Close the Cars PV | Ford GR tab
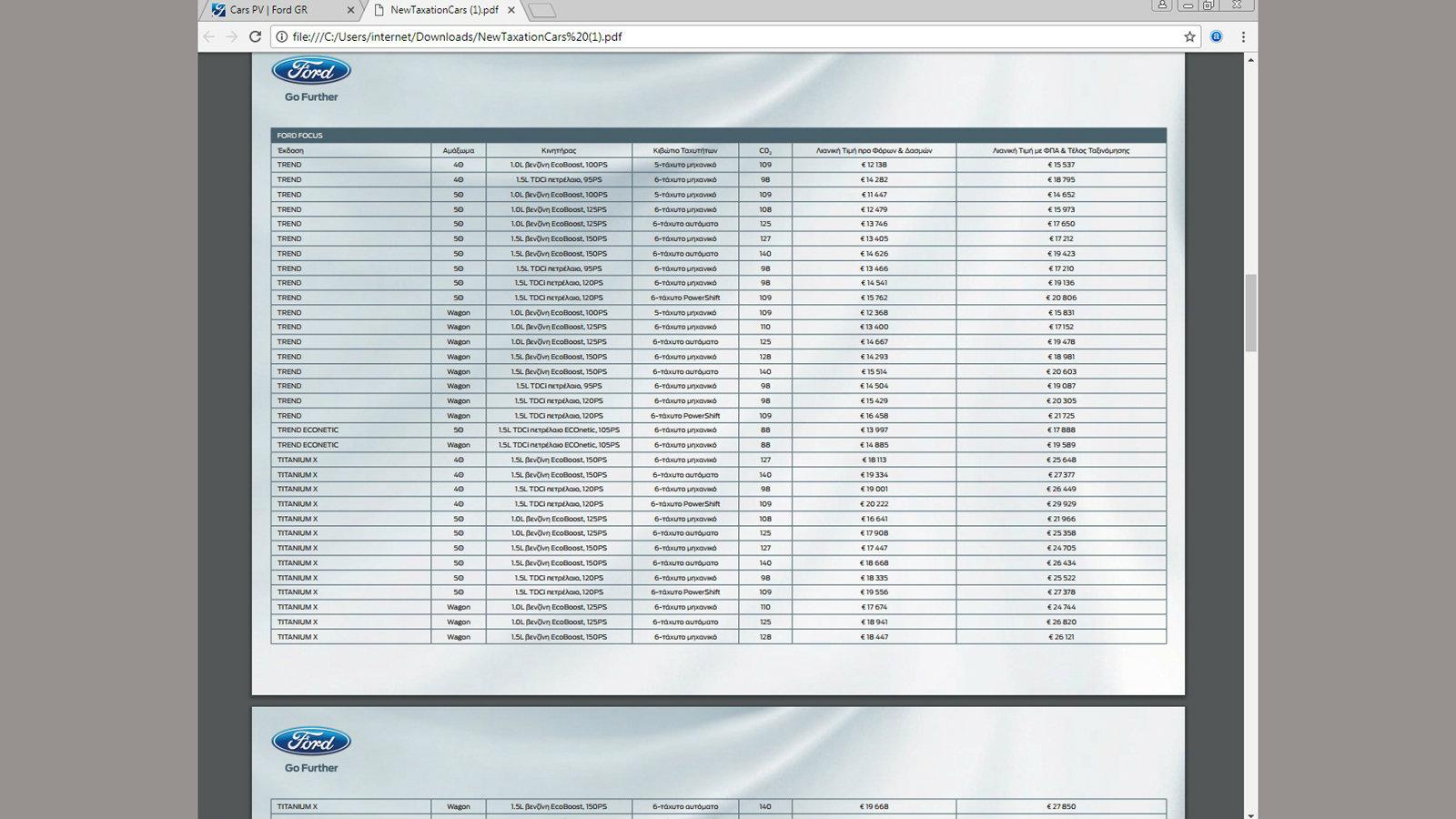The image size is (1456, 819). pyautogui.click(x=351, y=10)
